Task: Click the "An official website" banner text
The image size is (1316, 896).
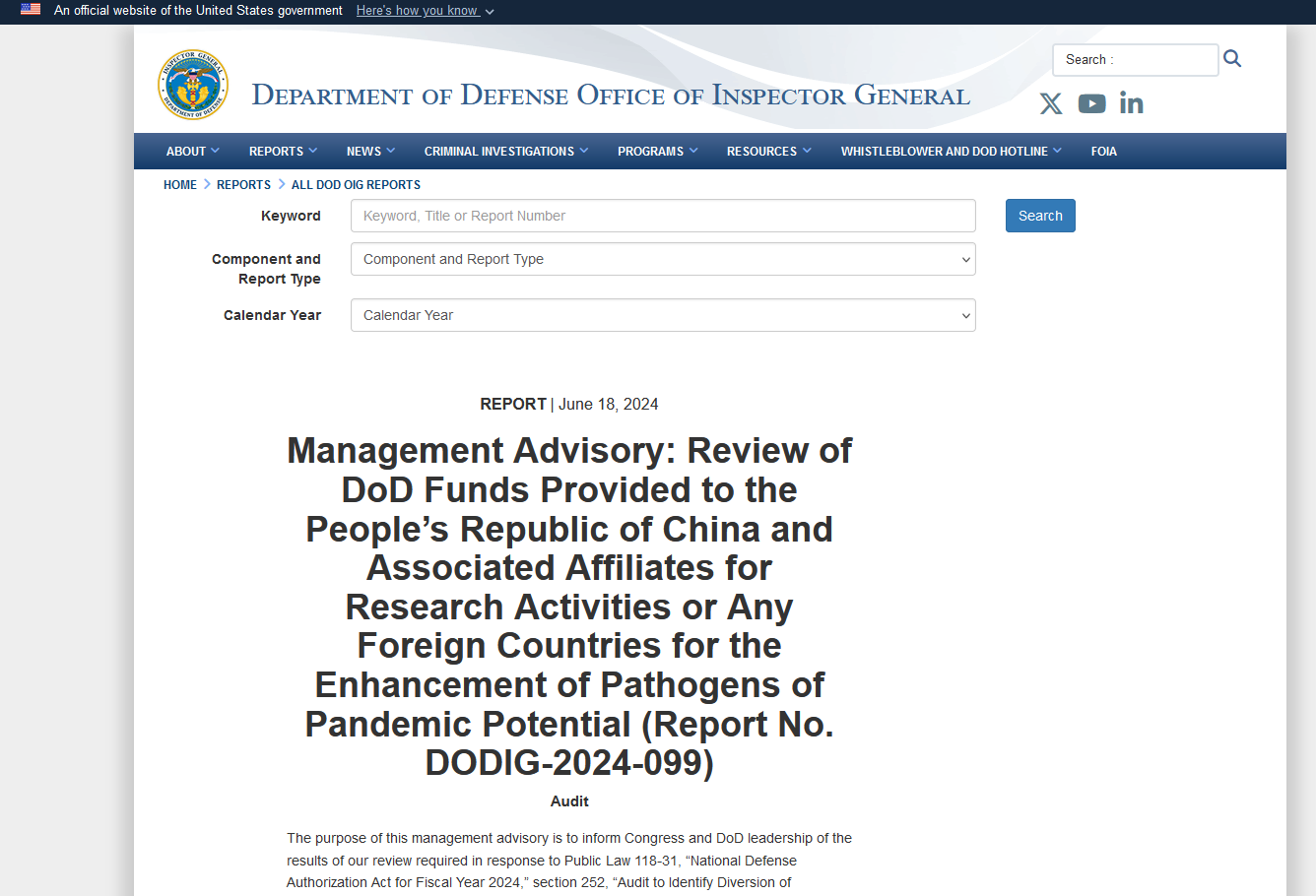Action: (x=198, y=11)
